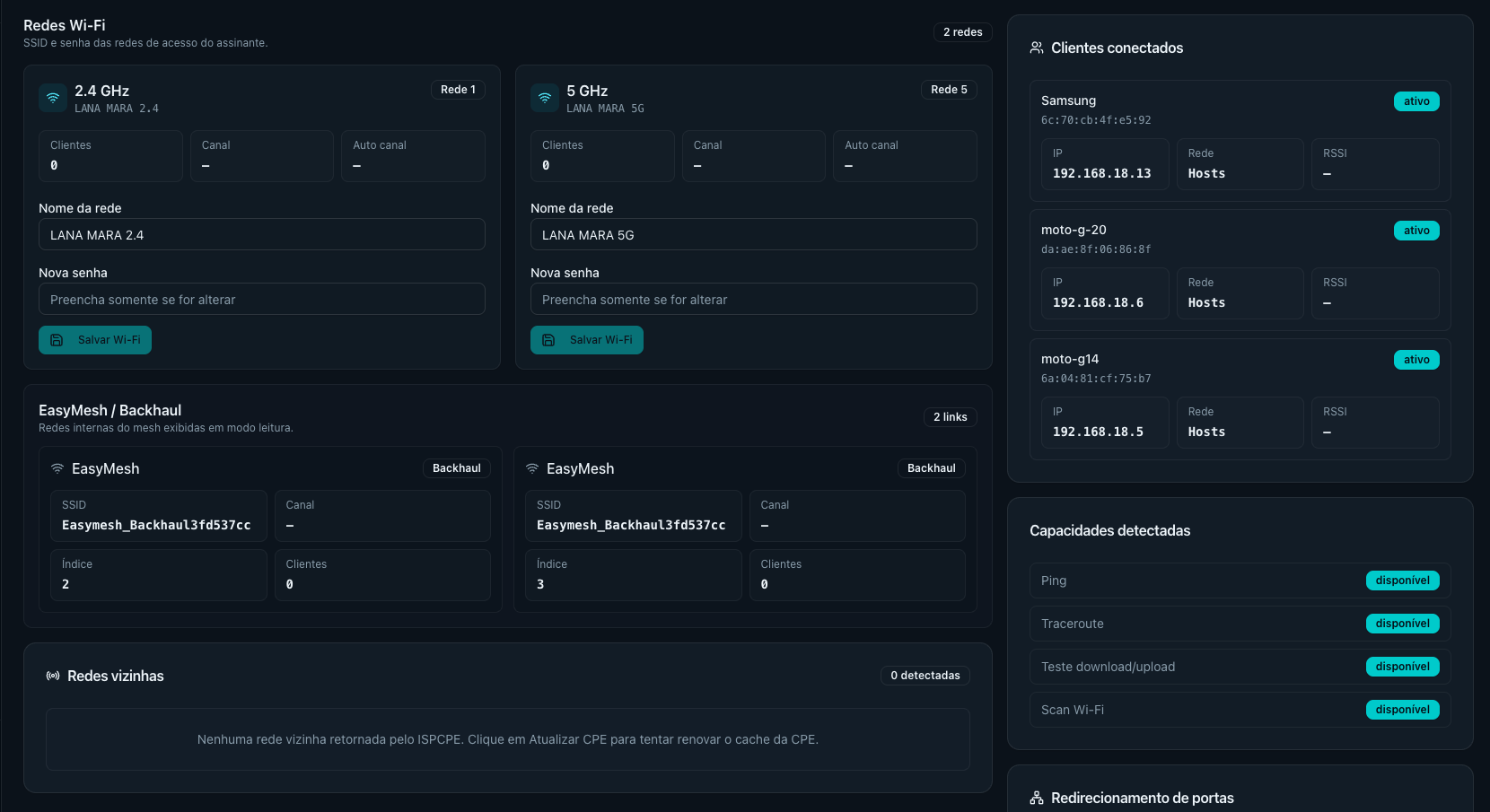The width and height of the screenshot is (1490, 812).
Task: Focus the network name field containing LANA MARA 5G
Action: pos(754,234)
